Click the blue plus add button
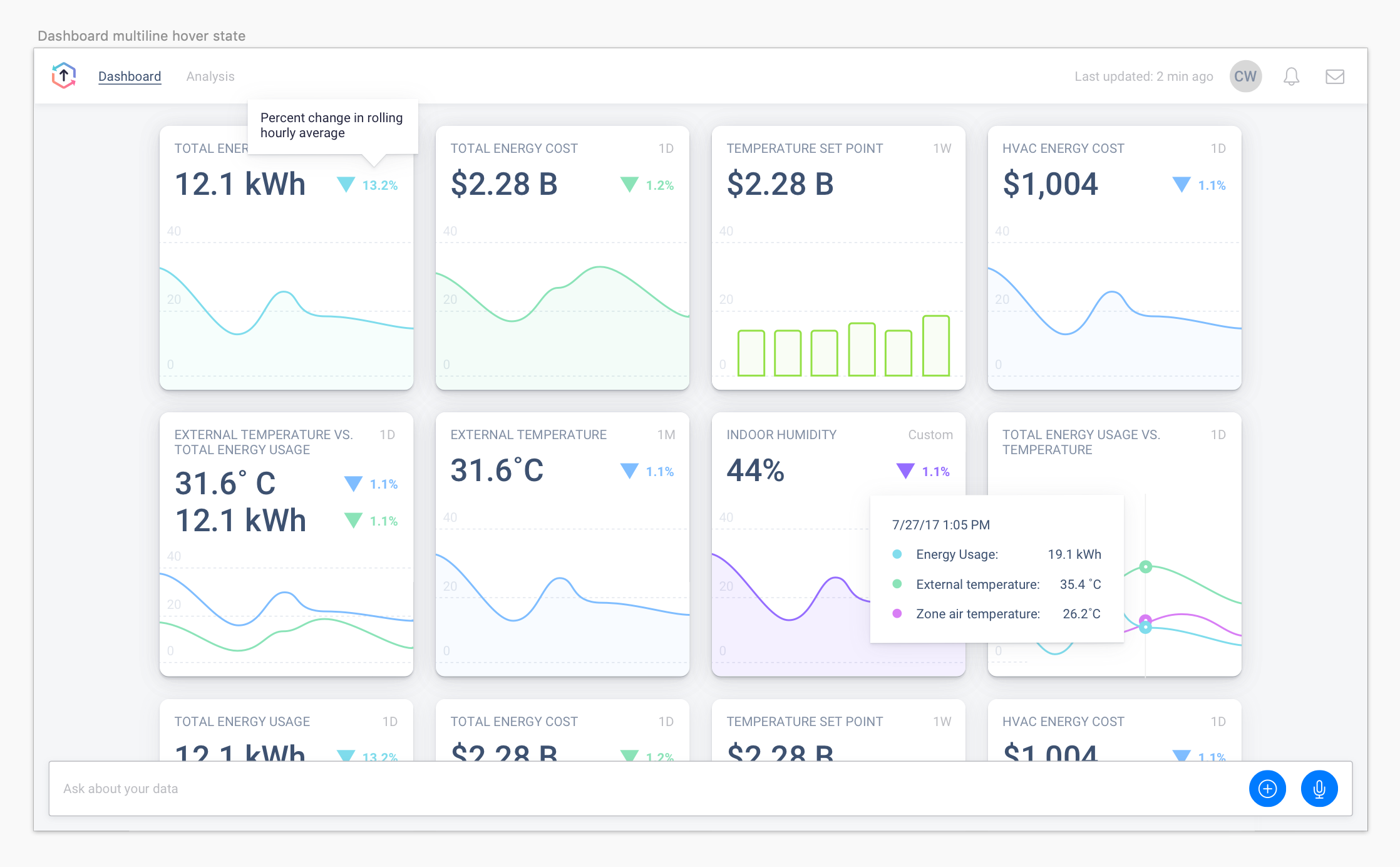 pos(1267,788)
